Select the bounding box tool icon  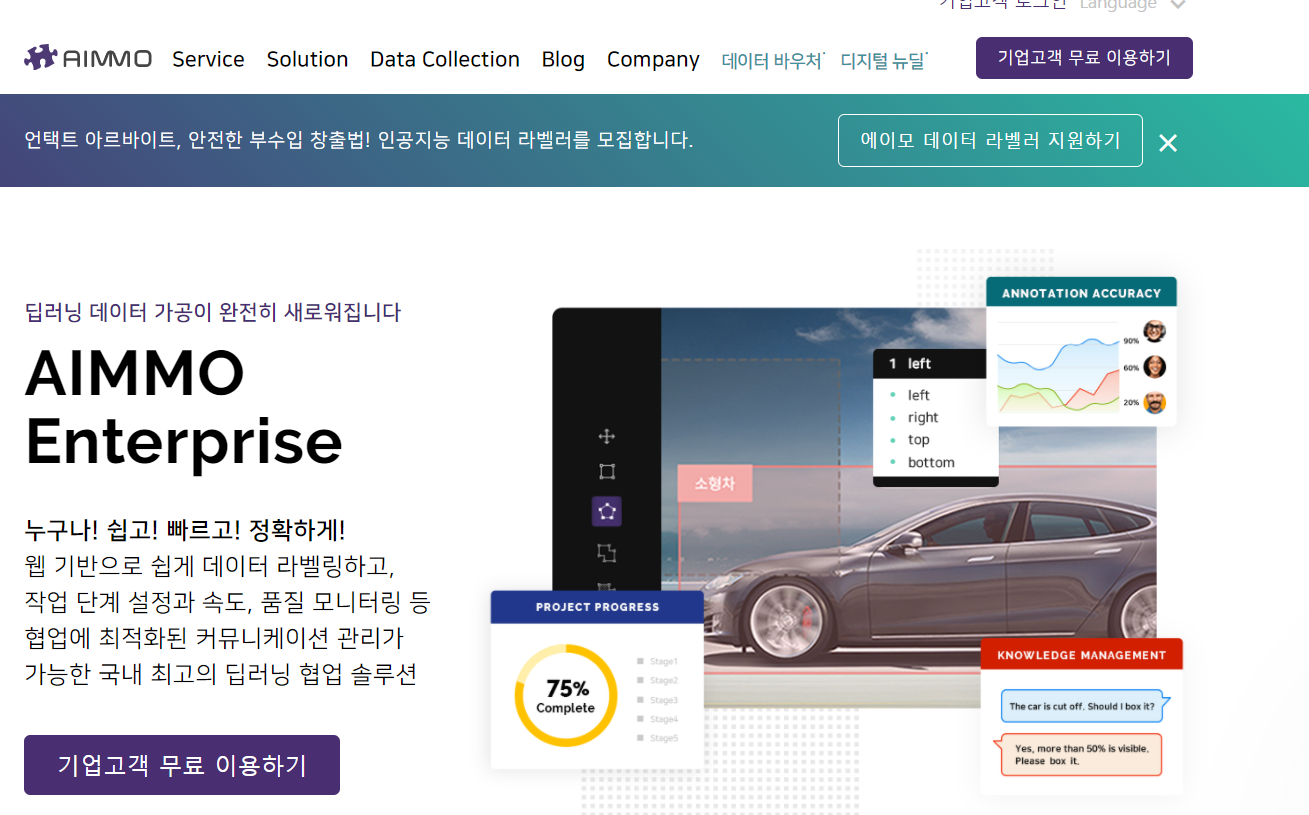click(606, 472)
